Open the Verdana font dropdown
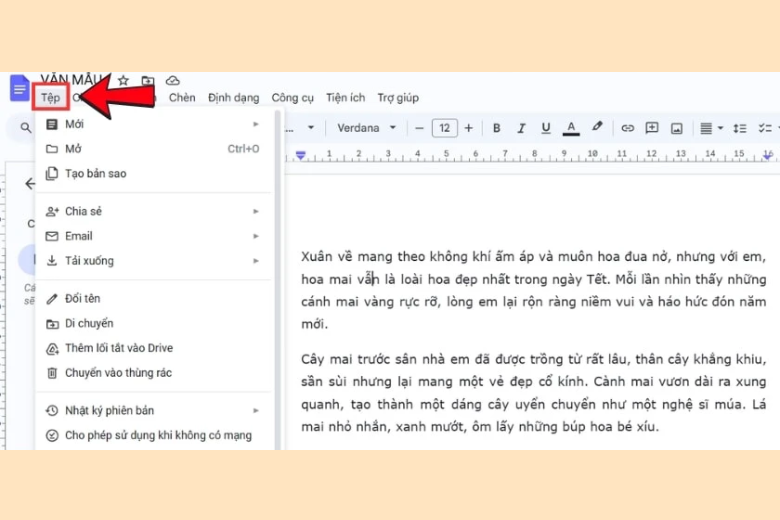The height and width of the screenshot is (520, 780). click(367, 128)
